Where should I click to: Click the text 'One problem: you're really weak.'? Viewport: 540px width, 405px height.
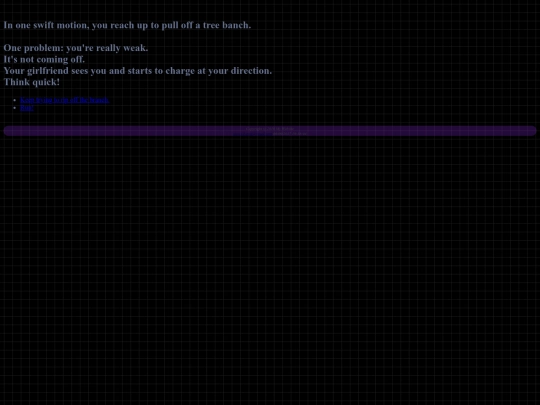click(76, 48)
